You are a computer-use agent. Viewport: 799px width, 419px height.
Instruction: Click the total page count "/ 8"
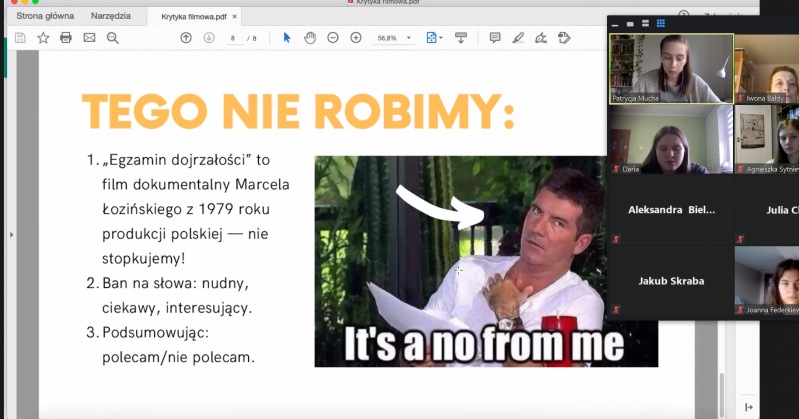click(252, 38)
